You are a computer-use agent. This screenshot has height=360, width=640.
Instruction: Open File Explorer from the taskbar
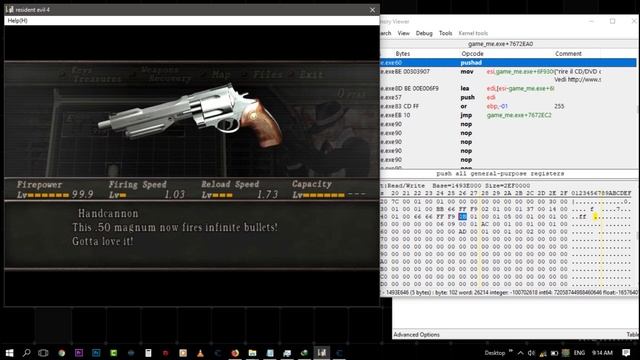[253, 353]
